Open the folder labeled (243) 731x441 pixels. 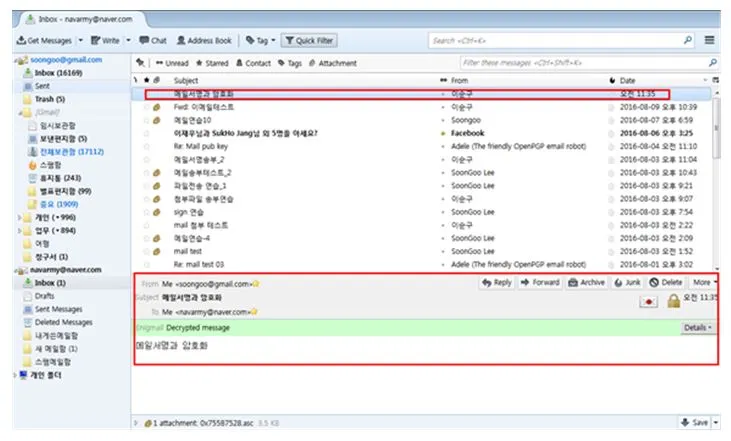[x=60, y=178]
